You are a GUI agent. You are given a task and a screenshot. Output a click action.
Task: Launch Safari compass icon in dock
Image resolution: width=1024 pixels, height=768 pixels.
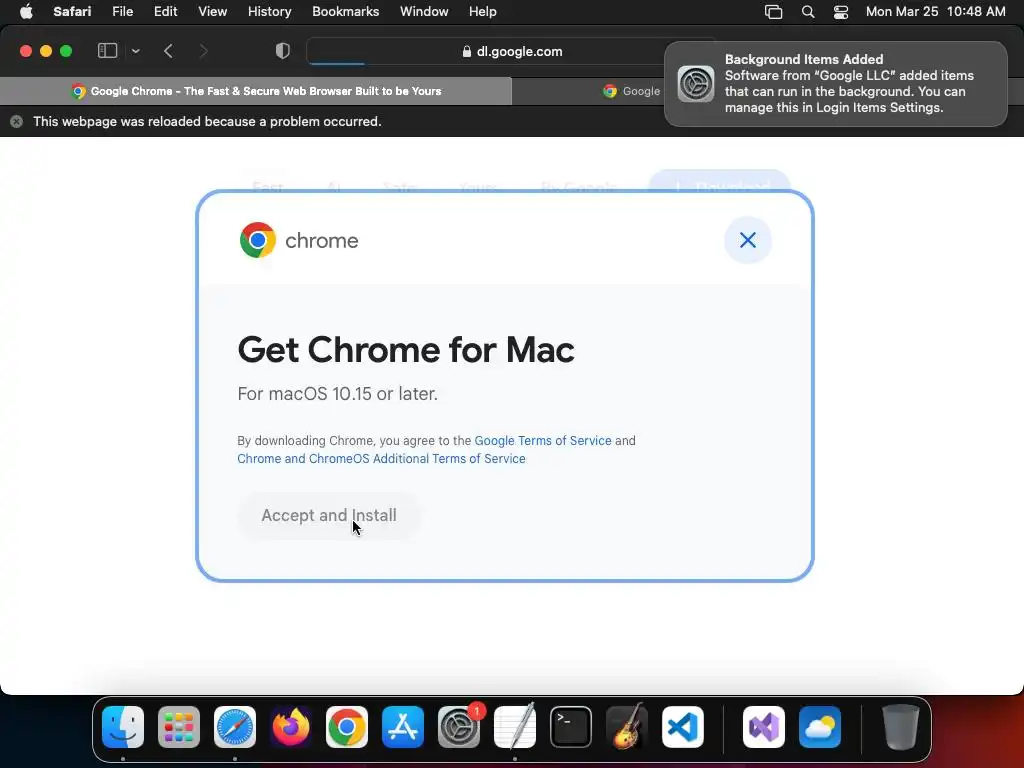[x=235, y=727]
